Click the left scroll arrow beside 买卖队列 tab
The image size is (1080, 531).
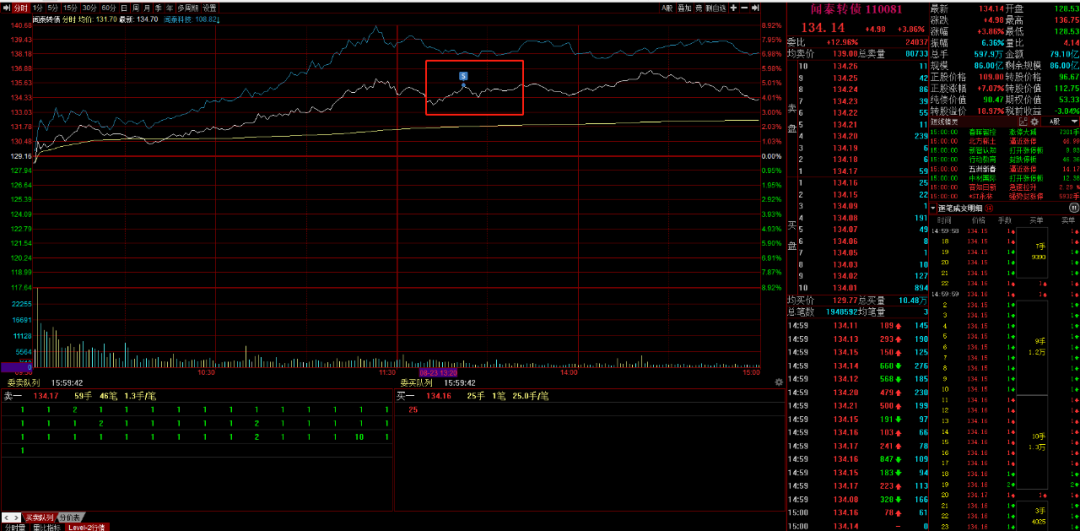pyautogui.click(x=8, y=517)
